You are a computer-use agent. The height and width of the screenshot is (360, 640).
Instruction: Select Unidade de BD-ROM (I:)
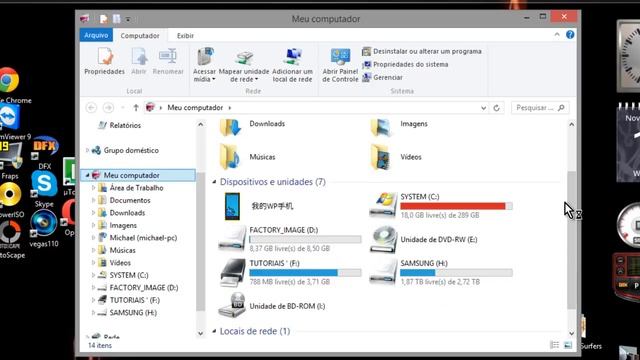[272, 306]
